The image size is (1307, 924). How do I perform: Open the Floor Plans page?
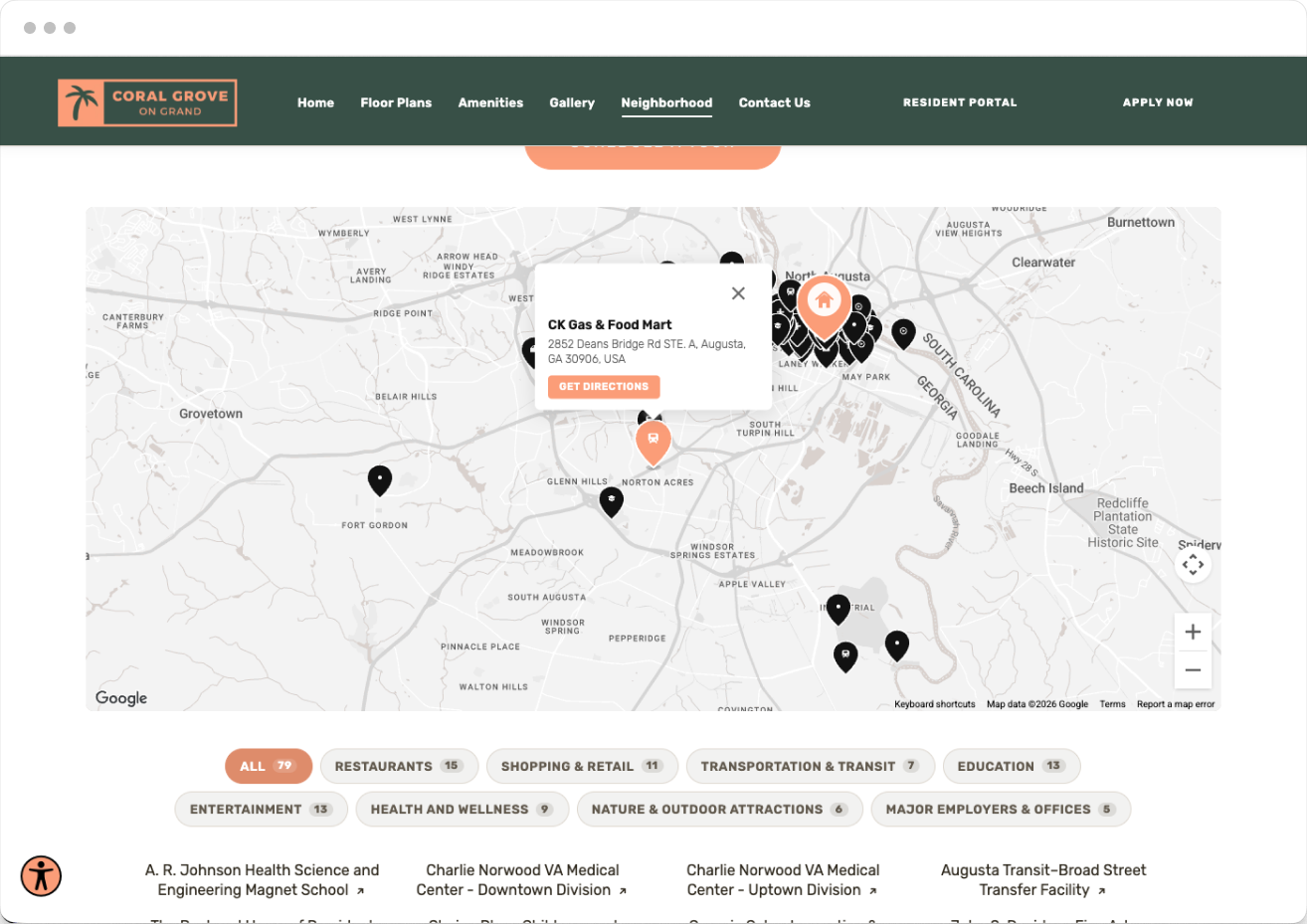click(x=396, y=102)
